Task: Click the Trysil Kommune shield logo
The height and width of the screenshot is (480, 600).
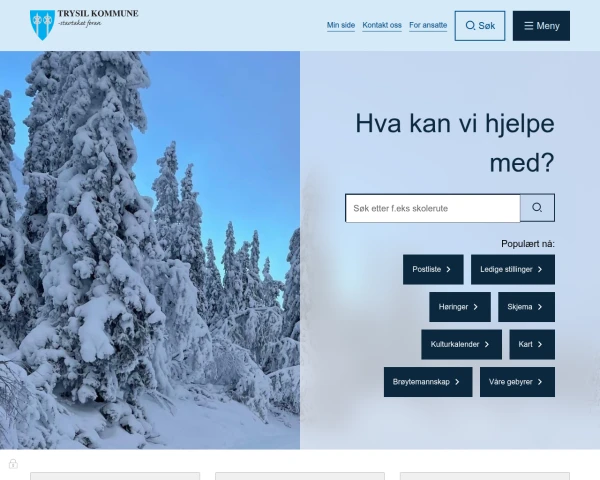Action: pos(42,25)
